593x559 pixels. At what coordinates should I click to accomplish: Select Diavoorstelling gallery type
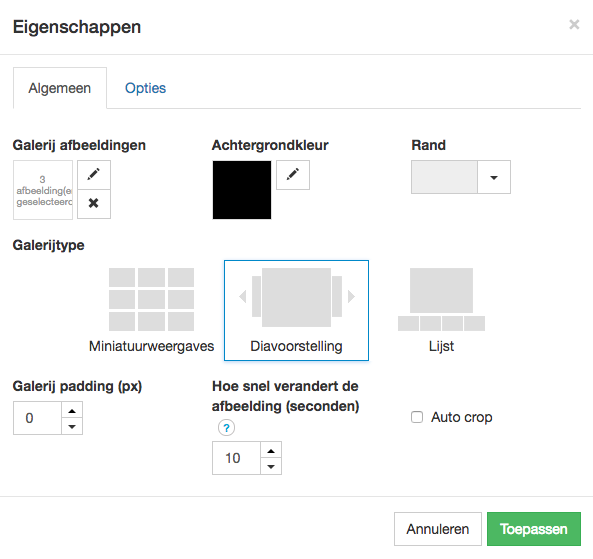[x=296, y=310]
